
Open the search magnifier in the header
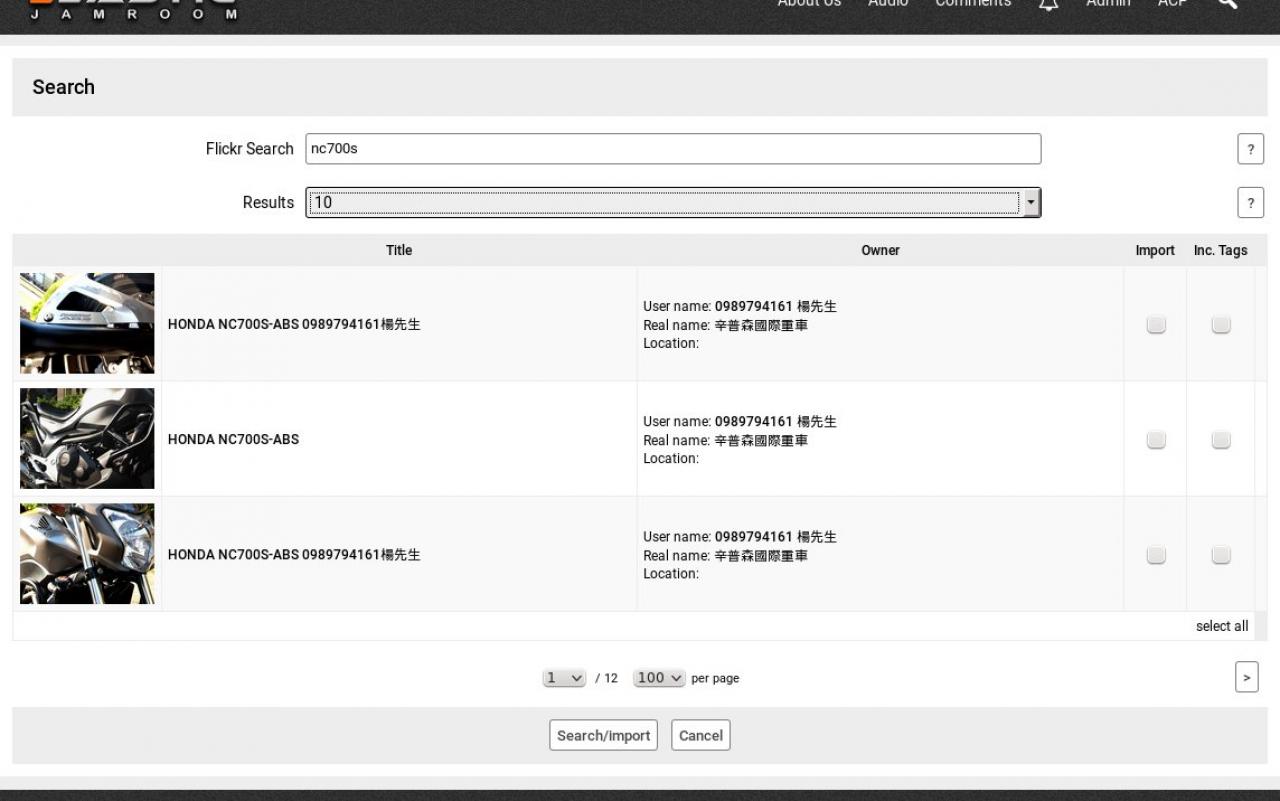pyautogui.click(x=1227, y=4)
